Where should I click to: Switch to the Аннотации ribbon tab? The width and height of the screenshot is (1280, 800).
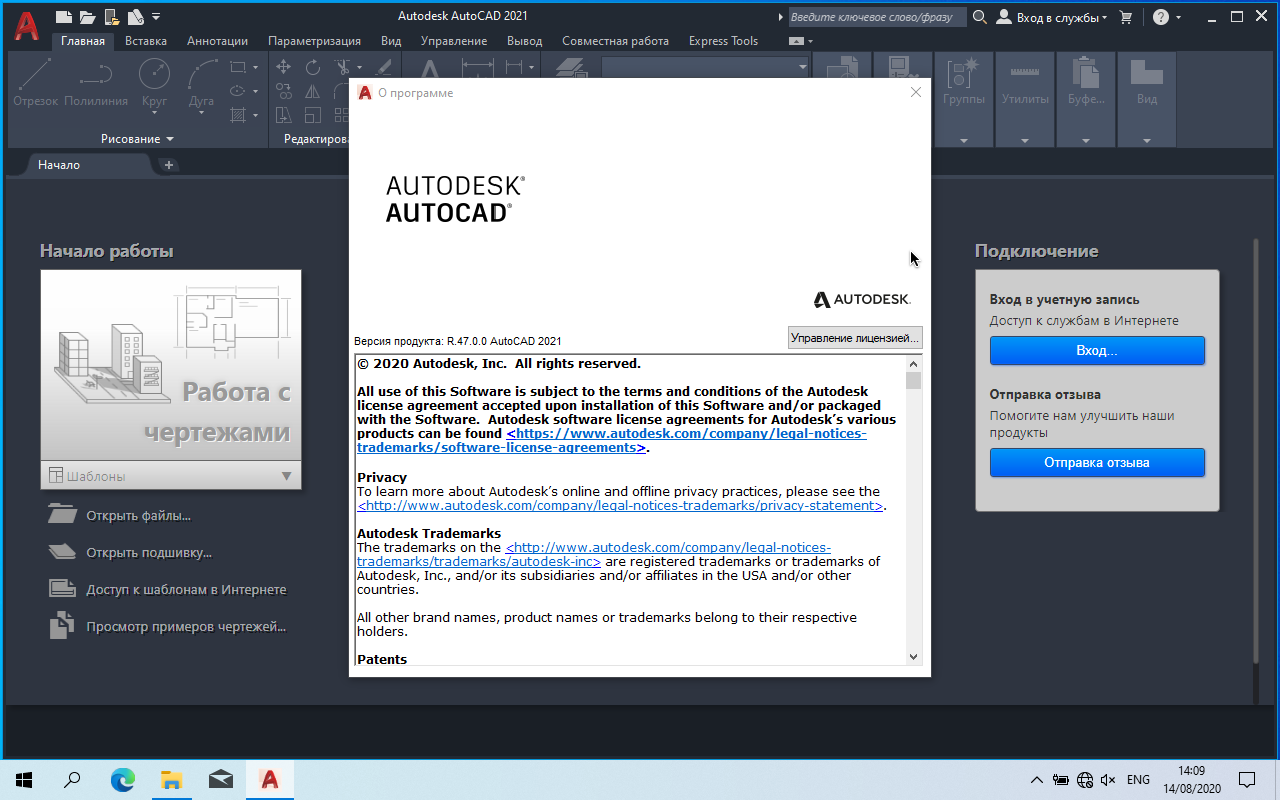tap(217, 41)
